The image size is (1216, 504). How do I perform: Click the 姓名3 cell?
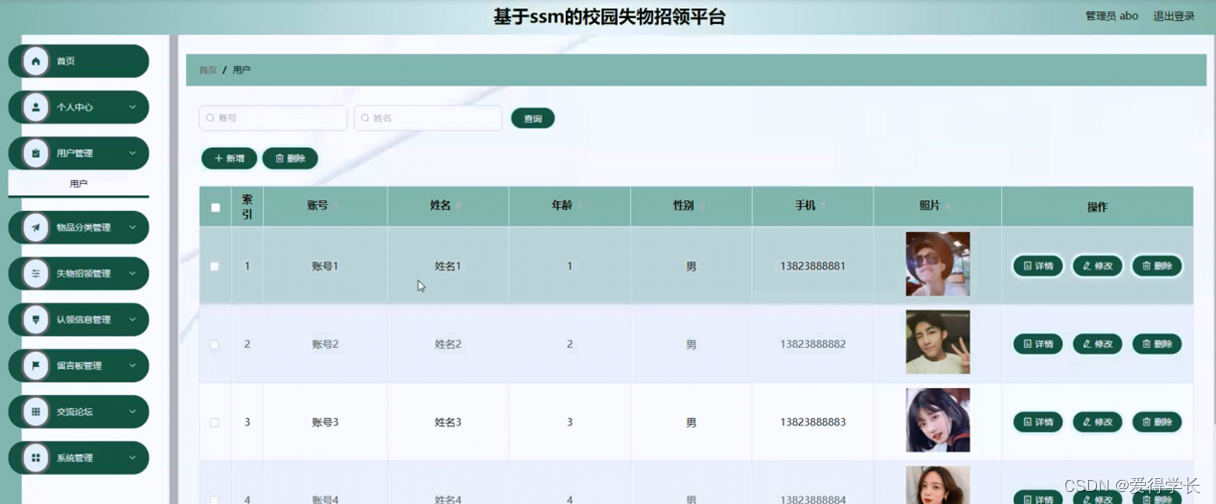pyautogui.click(x=448, y=422)
